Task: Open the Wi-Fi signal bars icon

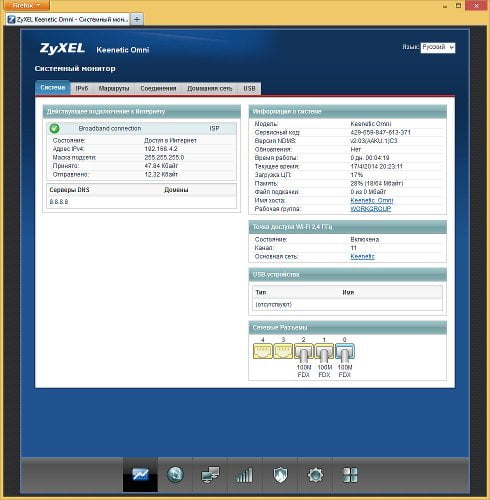Action: [245, 474]
